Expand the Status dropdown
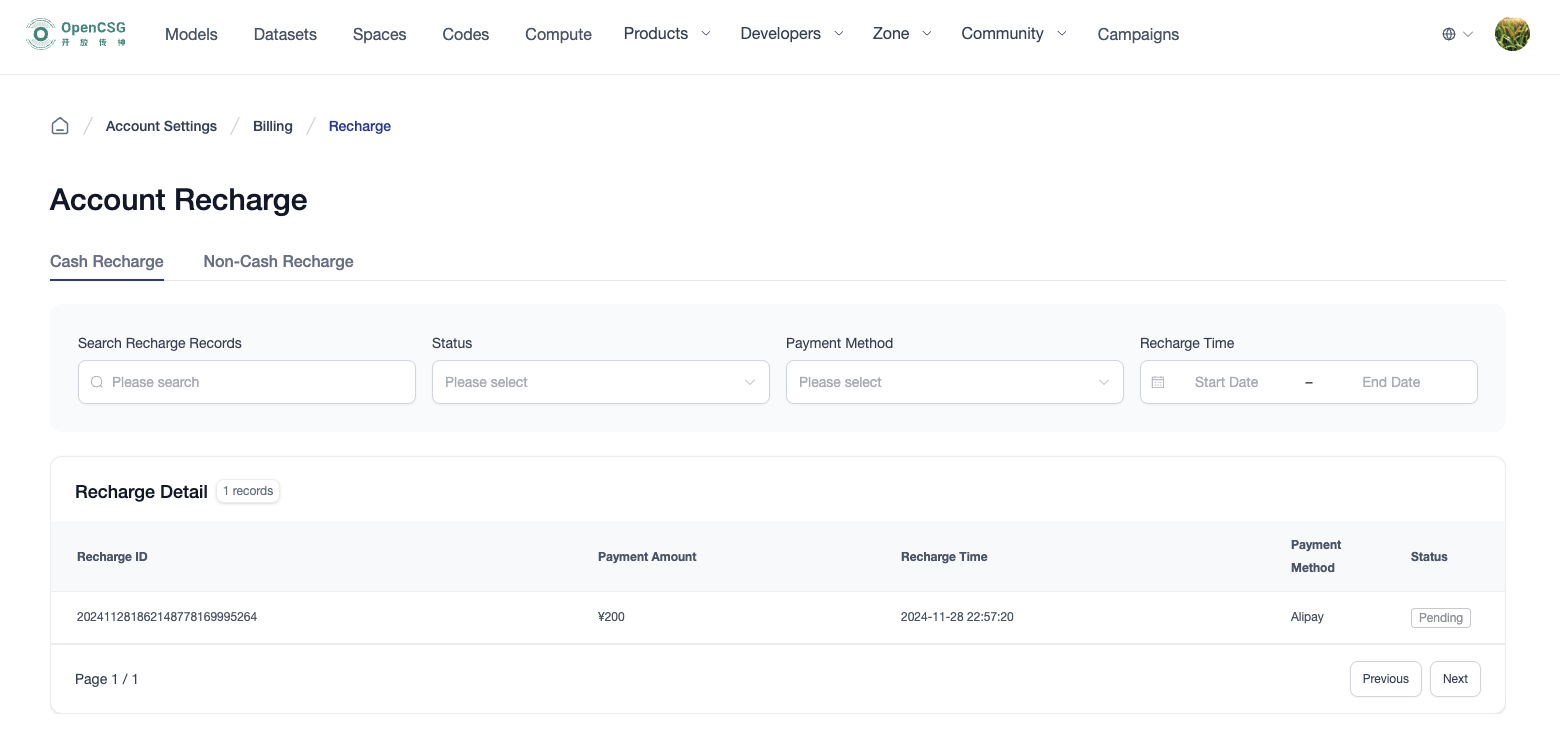The height and width of the screenshot is (734, 1560). pos(600,382)
